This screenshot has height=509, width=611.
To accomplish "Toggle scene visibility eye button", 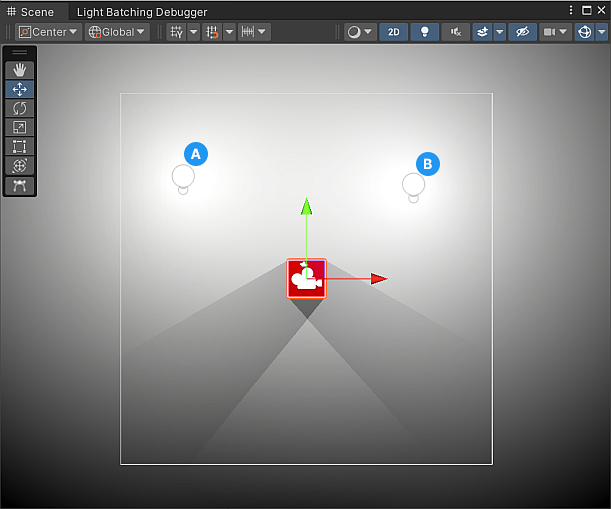I will [x=521, y=32].
